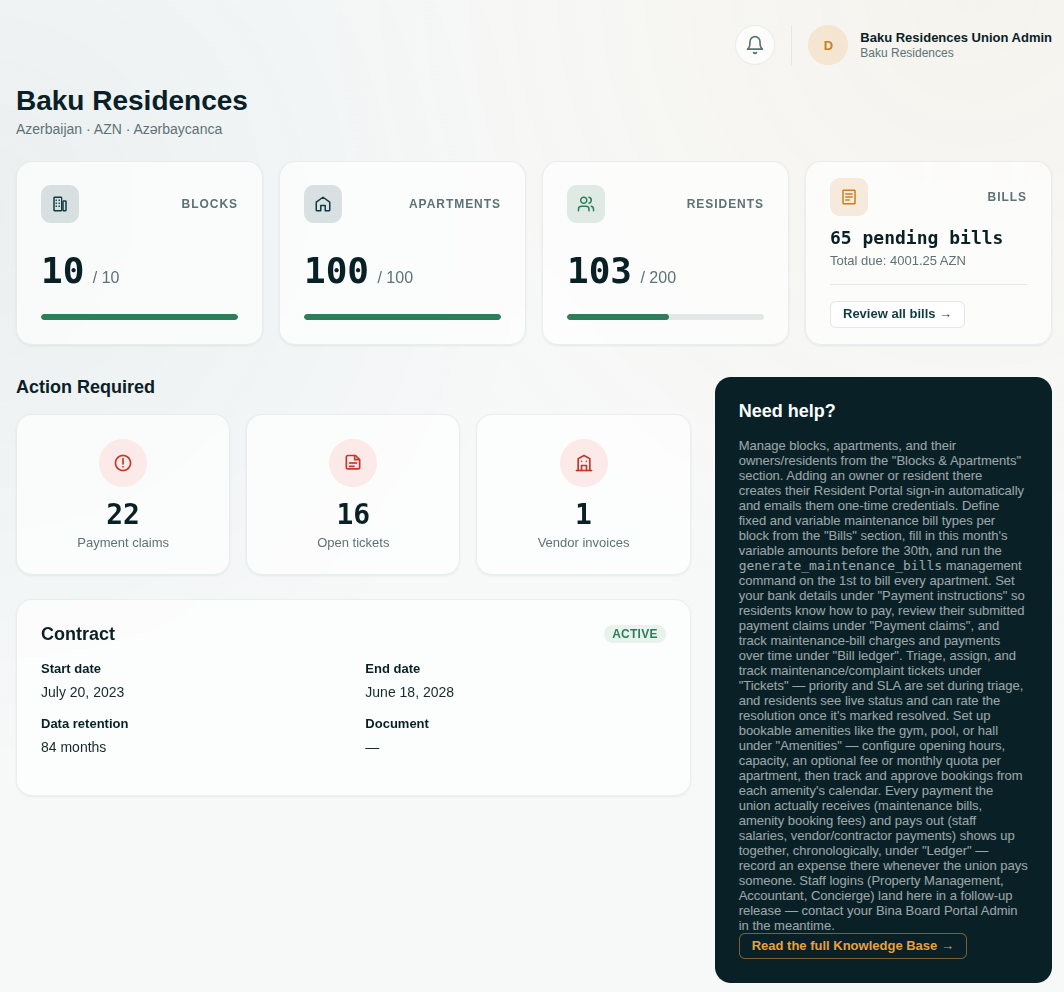Open the Payment claims card label

click(123, 543)
